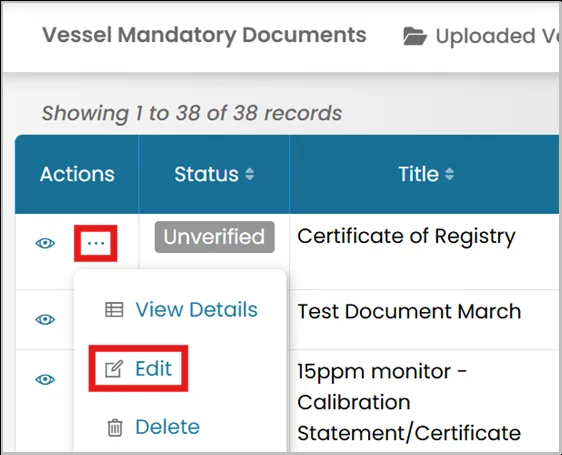This screenshot has width=562, height=455.
Task: Switch to the Uploaded documents tab
Action: [x=481, y=36]
